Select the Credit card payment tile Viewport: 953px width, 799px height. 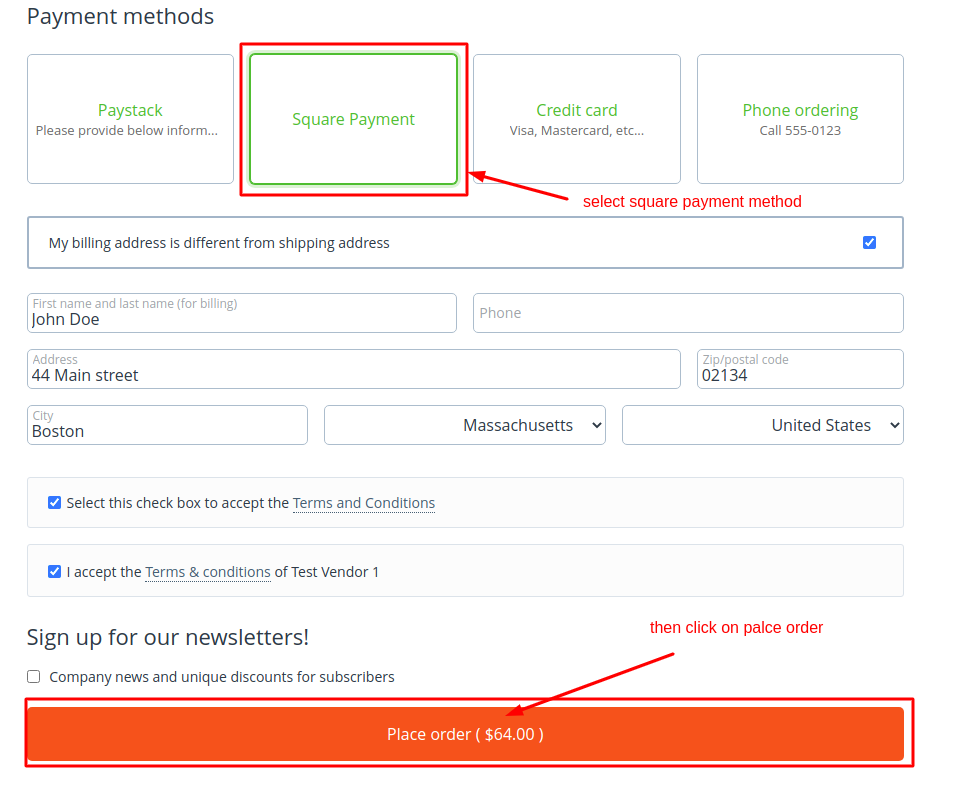tap(576, 119)
